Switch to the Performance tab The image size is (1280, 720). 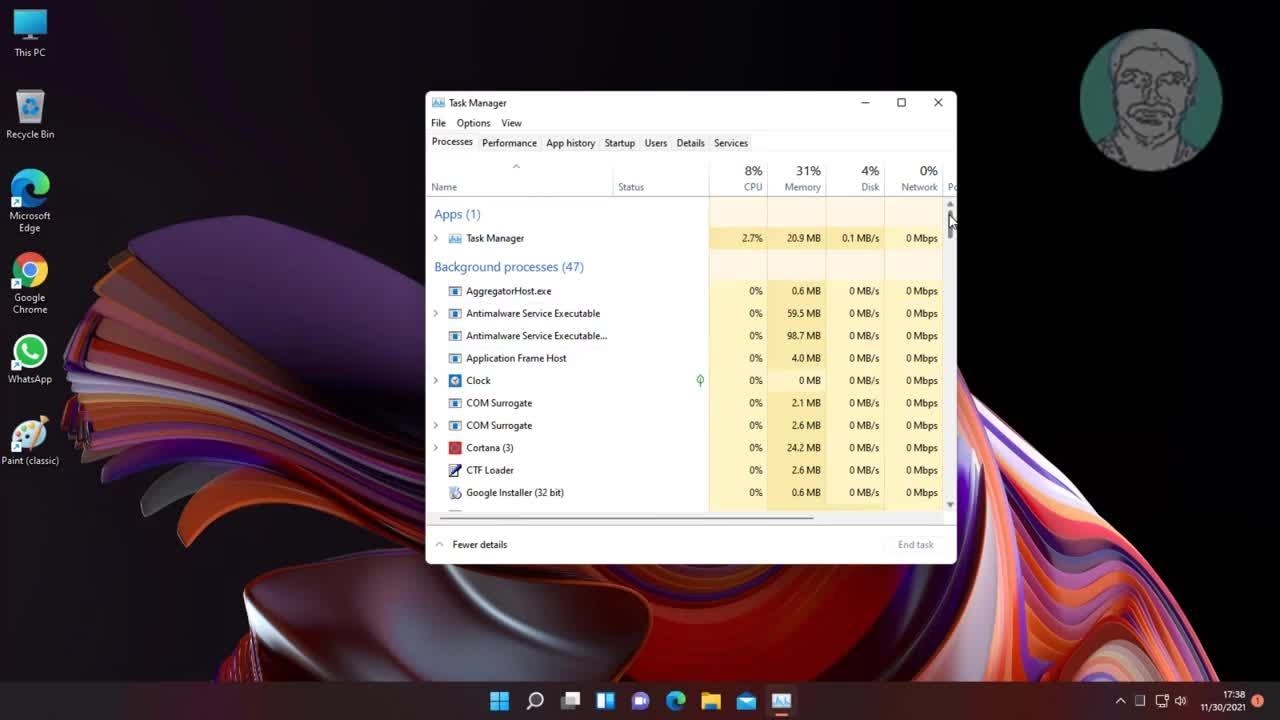(x=509, y=143)
